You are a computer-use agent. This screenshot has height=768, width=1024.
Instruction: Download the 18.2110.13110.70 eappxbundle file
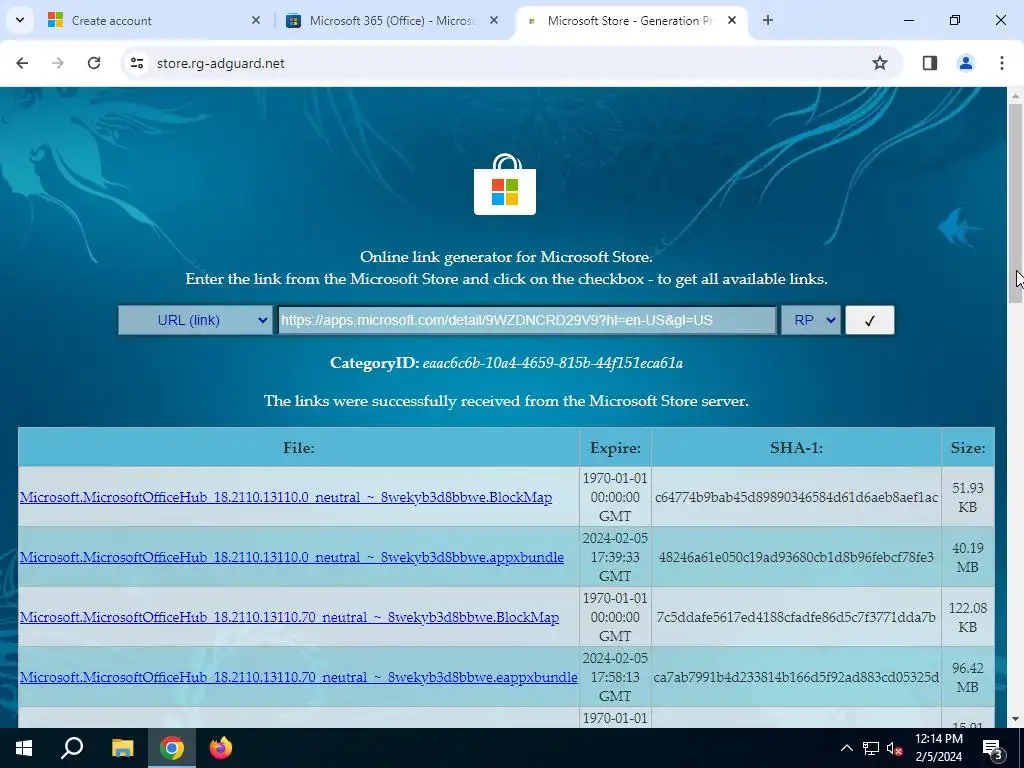point(298,677)
